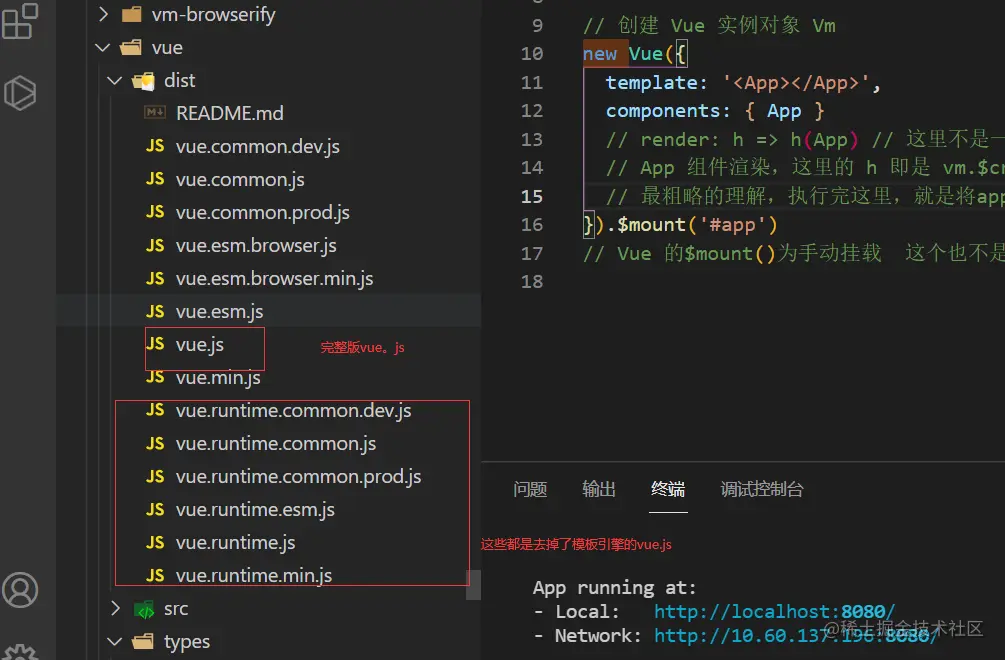
Task: Open the http://localhost:8080/ link in terminal
Action: [x=774, y=612]
